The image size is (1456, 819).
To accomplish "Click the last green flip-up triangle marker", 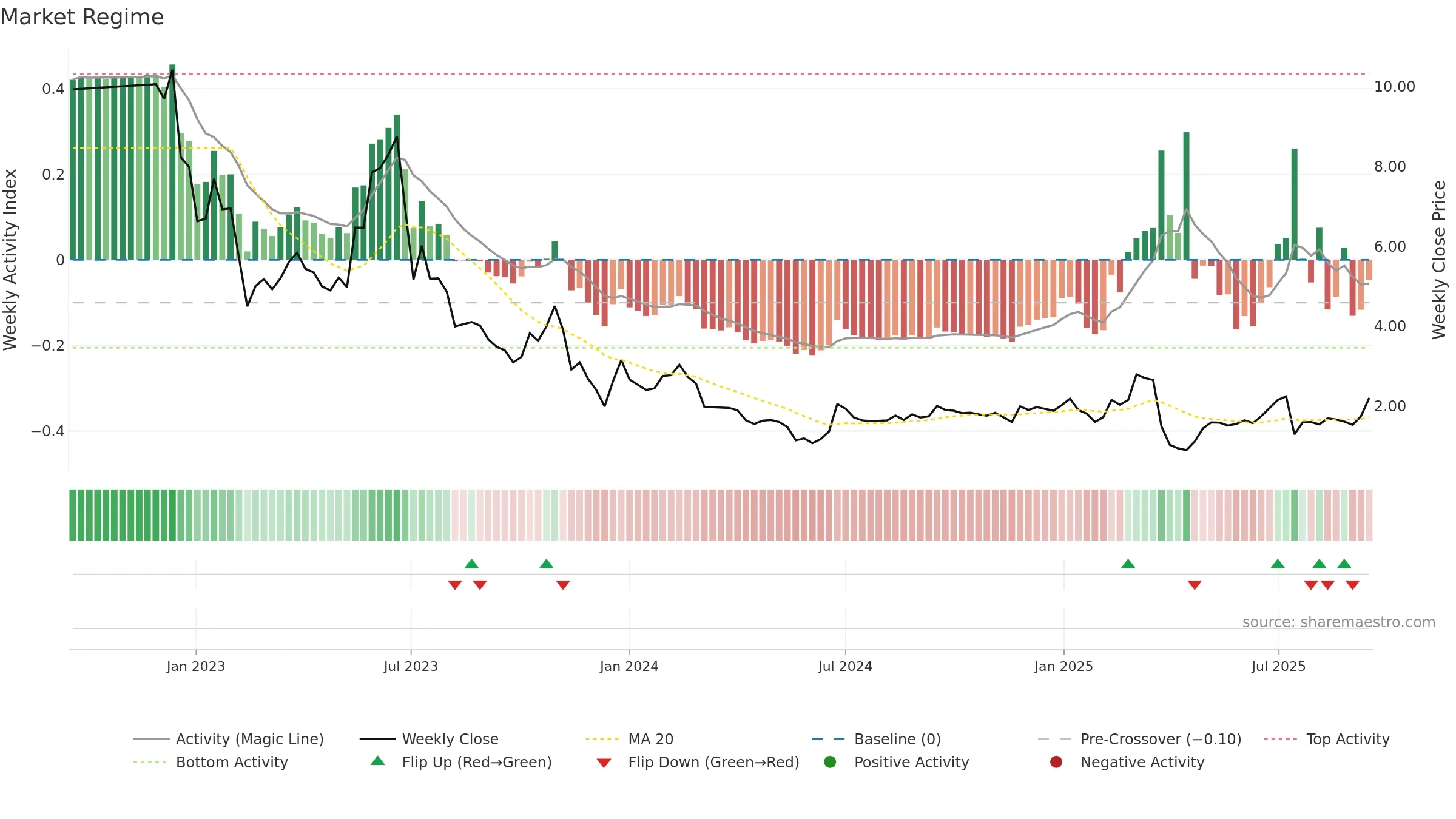I will pos(1344,564).
